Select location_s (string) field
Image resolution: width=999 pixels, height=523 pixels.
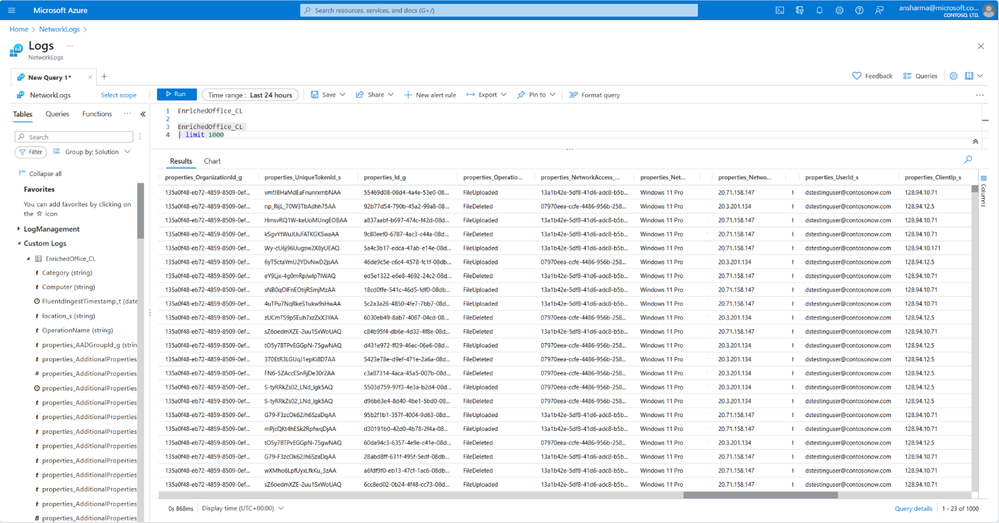pyautogui.click(x=68, y=316)
